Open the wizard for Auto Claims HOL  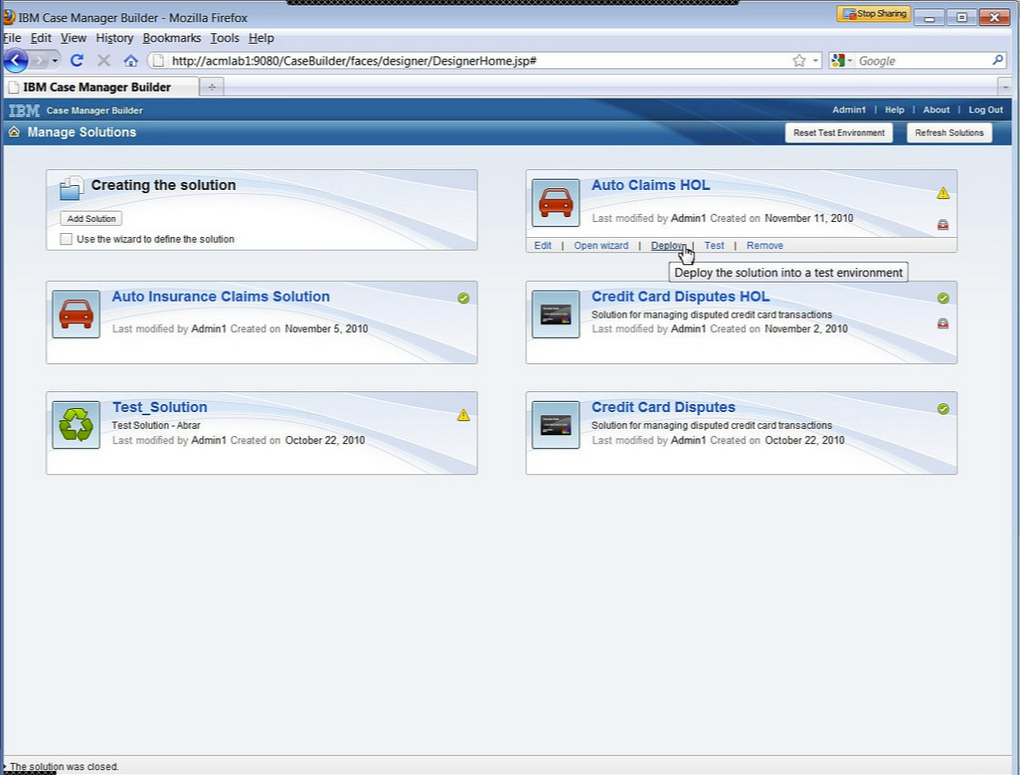click(601, 245)
